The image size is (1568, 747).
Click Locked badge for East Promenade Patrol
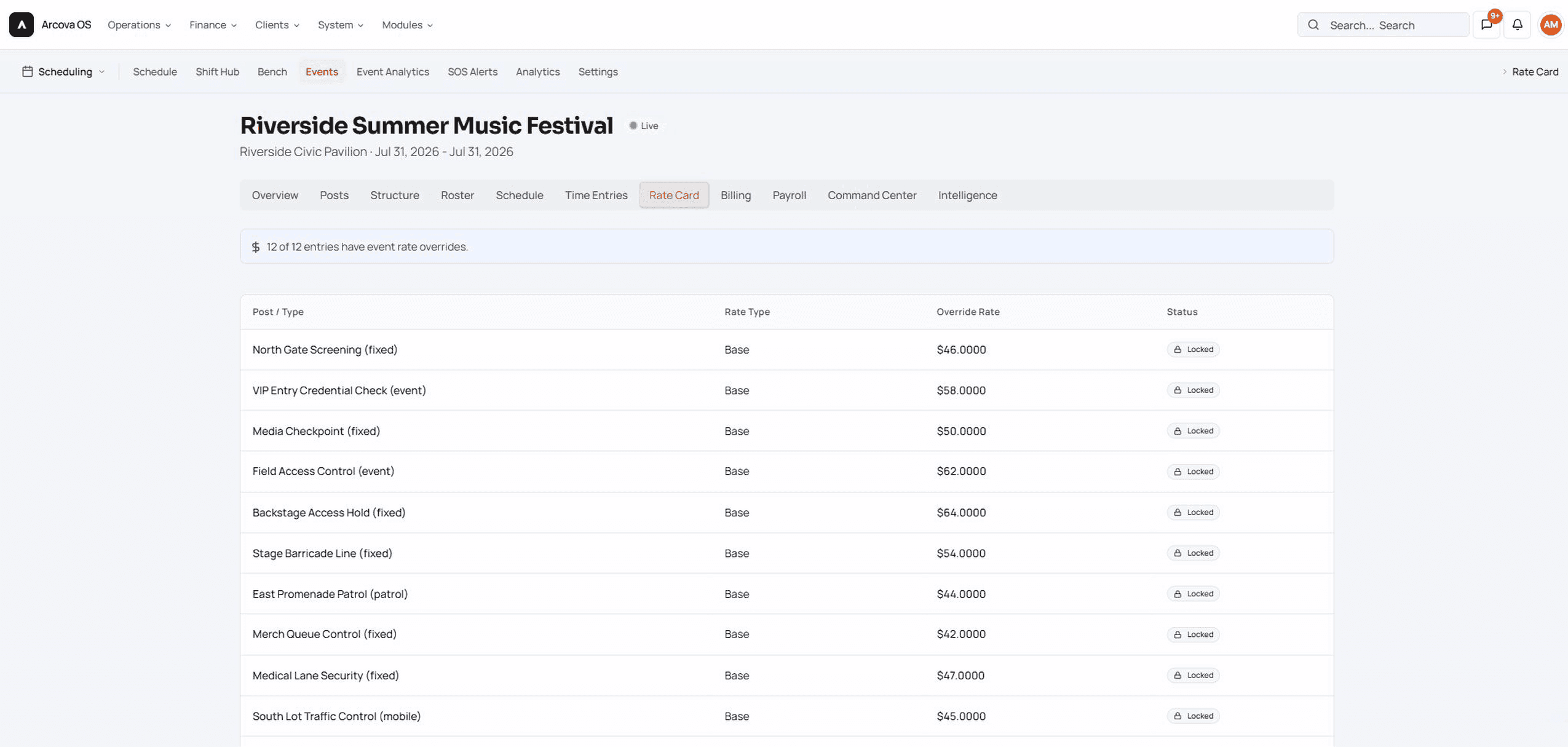[x=1192, y=594]
